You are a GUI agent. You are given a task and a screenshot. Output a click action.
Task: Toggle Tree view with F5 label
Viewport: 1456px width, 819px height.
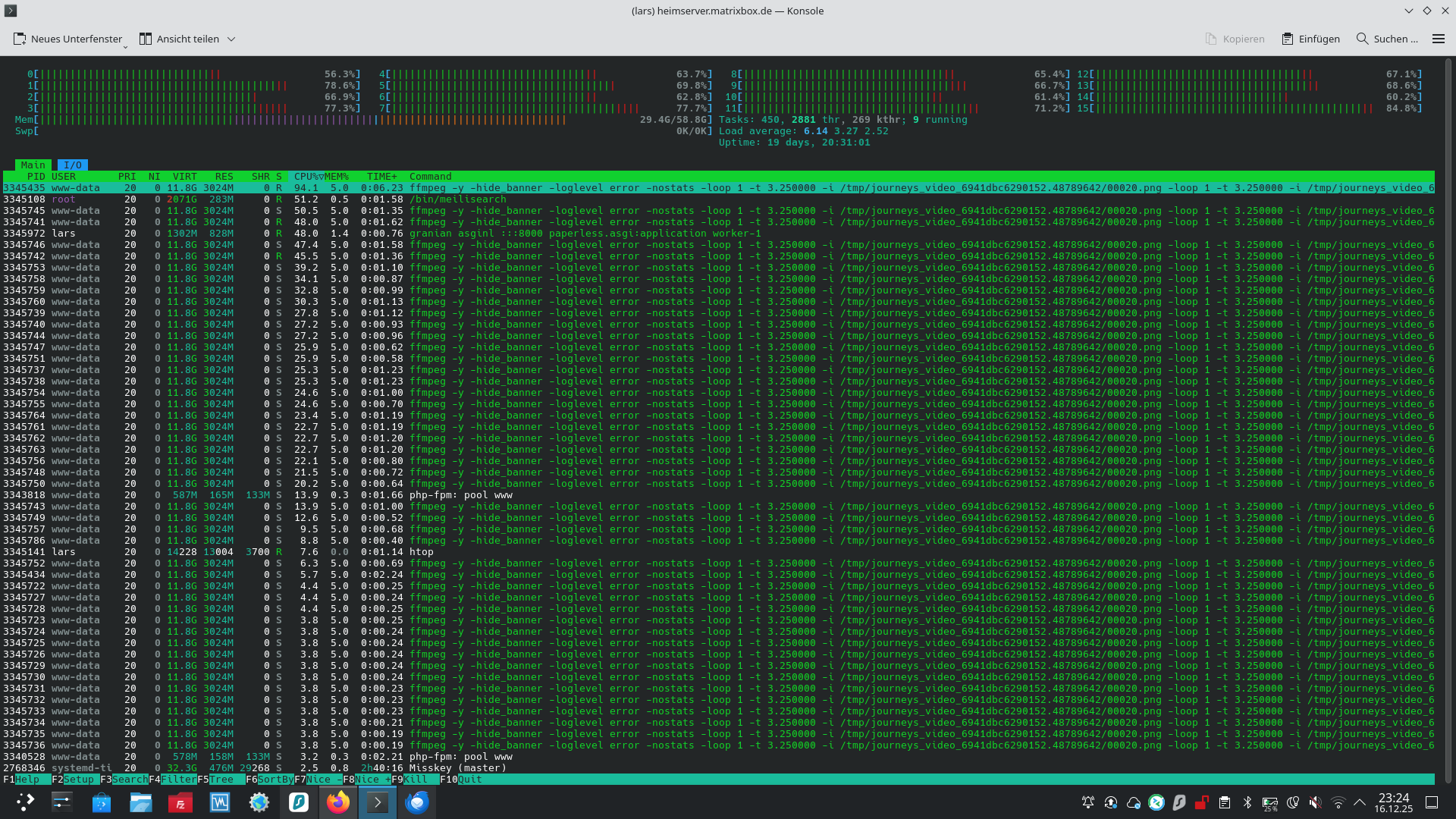click(222, 779)
